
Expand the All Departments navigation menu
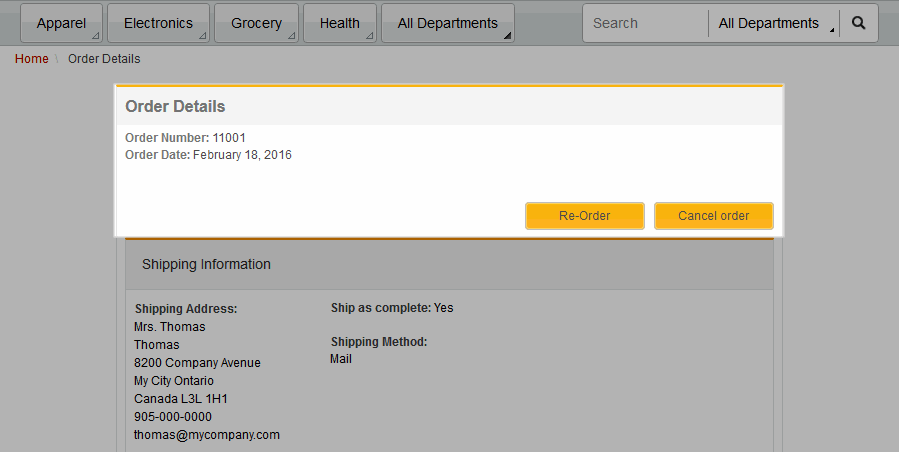point(447,23)
